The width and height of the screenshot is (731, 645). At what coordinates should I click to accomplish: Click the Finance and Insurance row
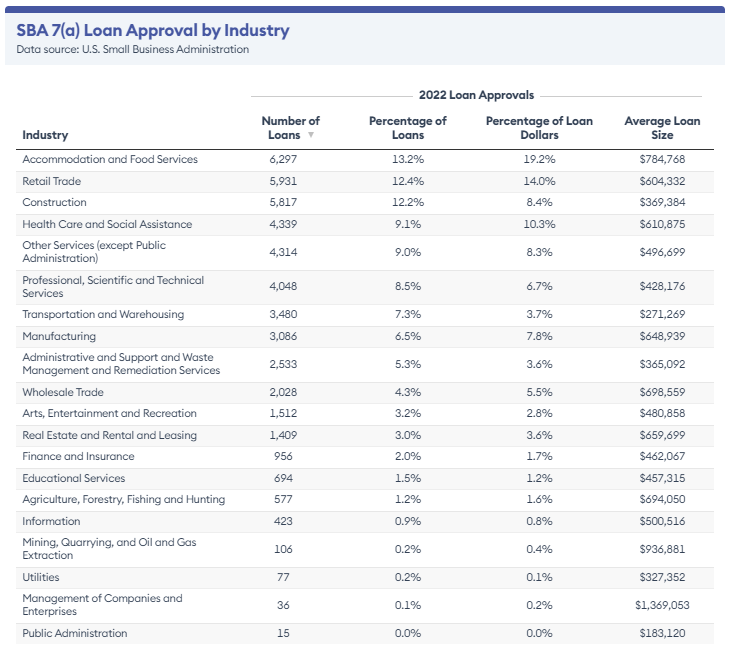tap(365, 457)
